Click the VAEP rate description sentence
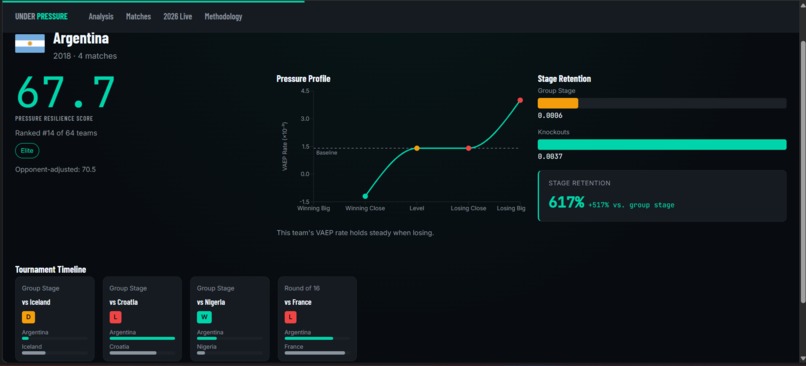806x366 pixels. pos(355,233)
